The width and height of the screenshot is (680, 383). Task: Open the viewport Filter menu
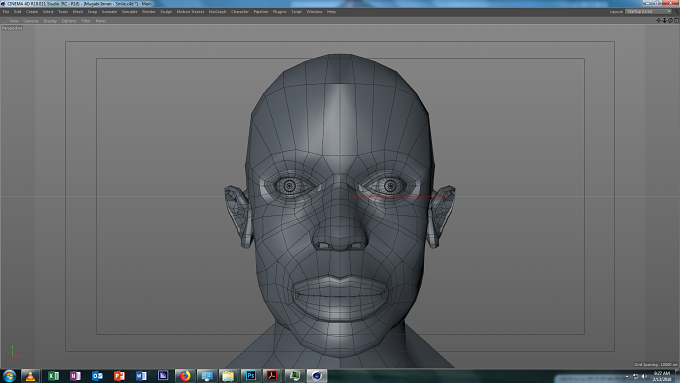point(86,21)
